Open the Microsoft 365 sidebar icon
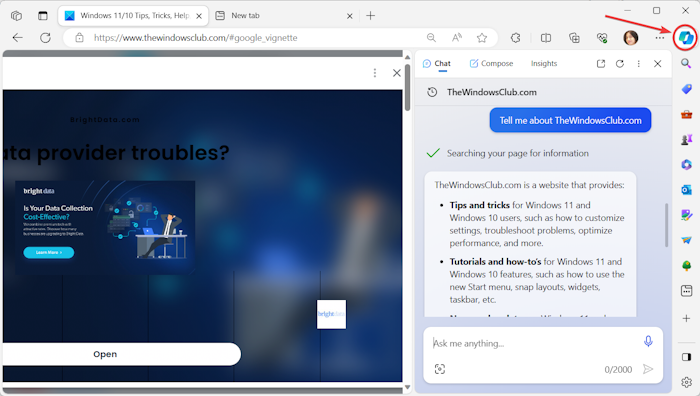This screenshot has width=700, height=396. (x=686, y=165)
